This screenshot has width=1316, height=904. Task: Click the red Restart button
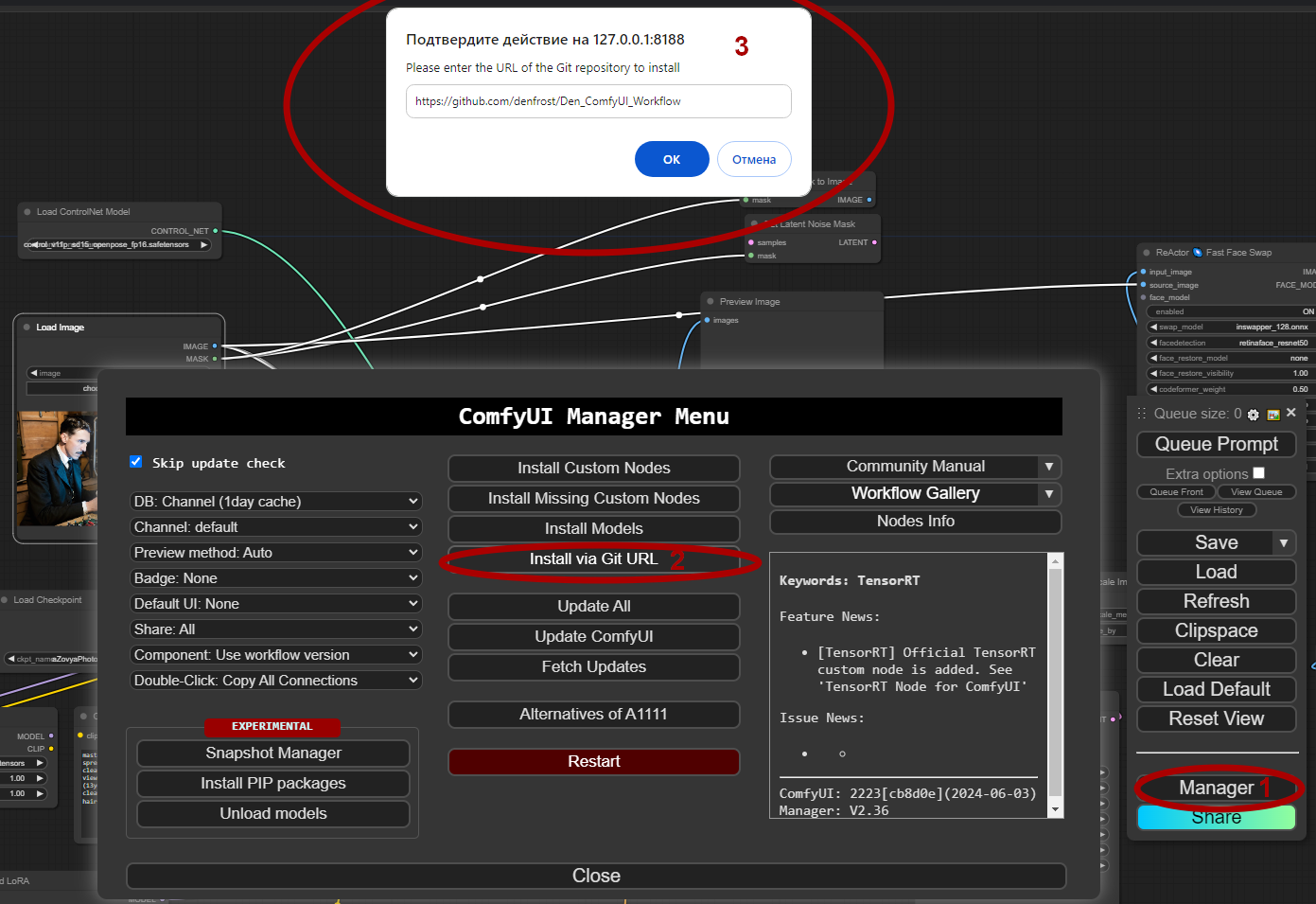(x=594, y=761)
